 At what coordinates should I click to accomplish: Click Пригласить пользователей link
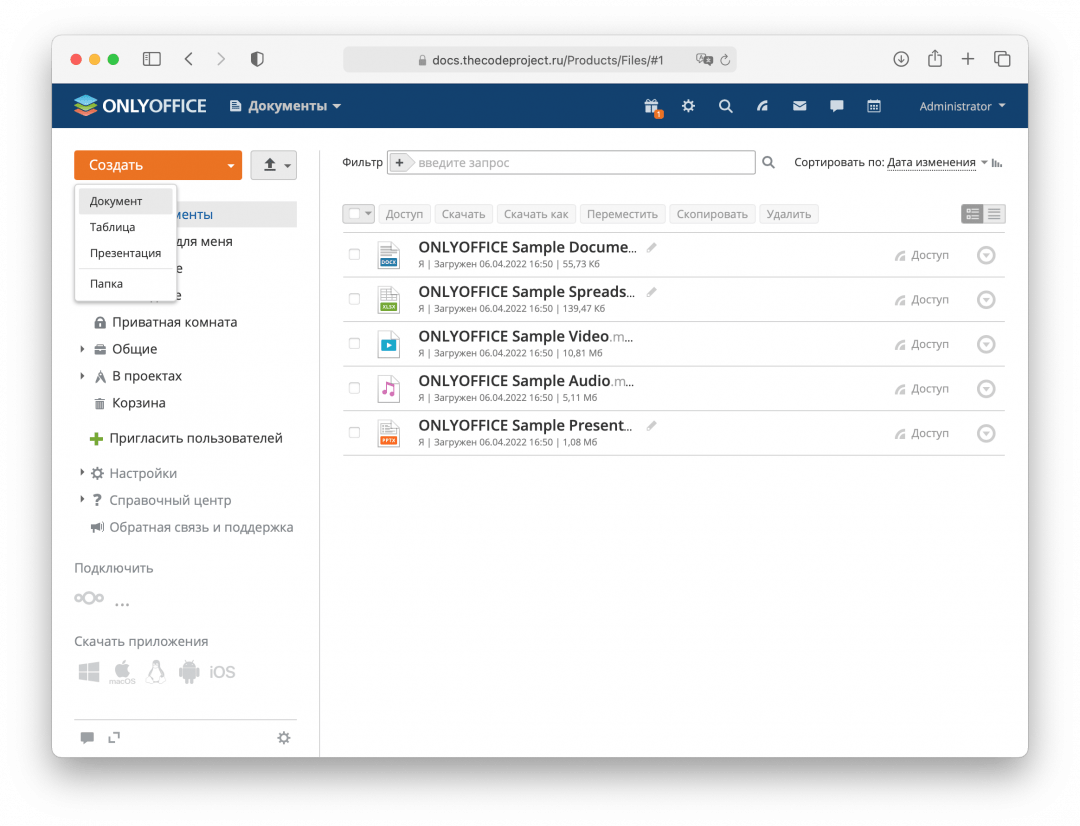(x=196, y=438)
